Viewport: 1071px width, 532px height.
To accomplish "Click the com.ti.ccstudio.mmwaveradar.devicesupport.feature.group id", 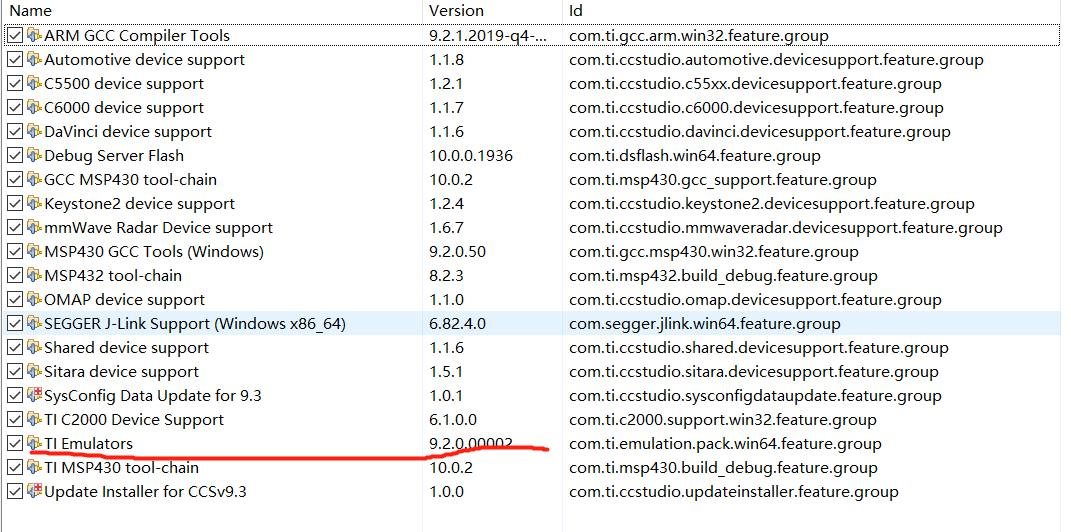I will pos(785,228).
